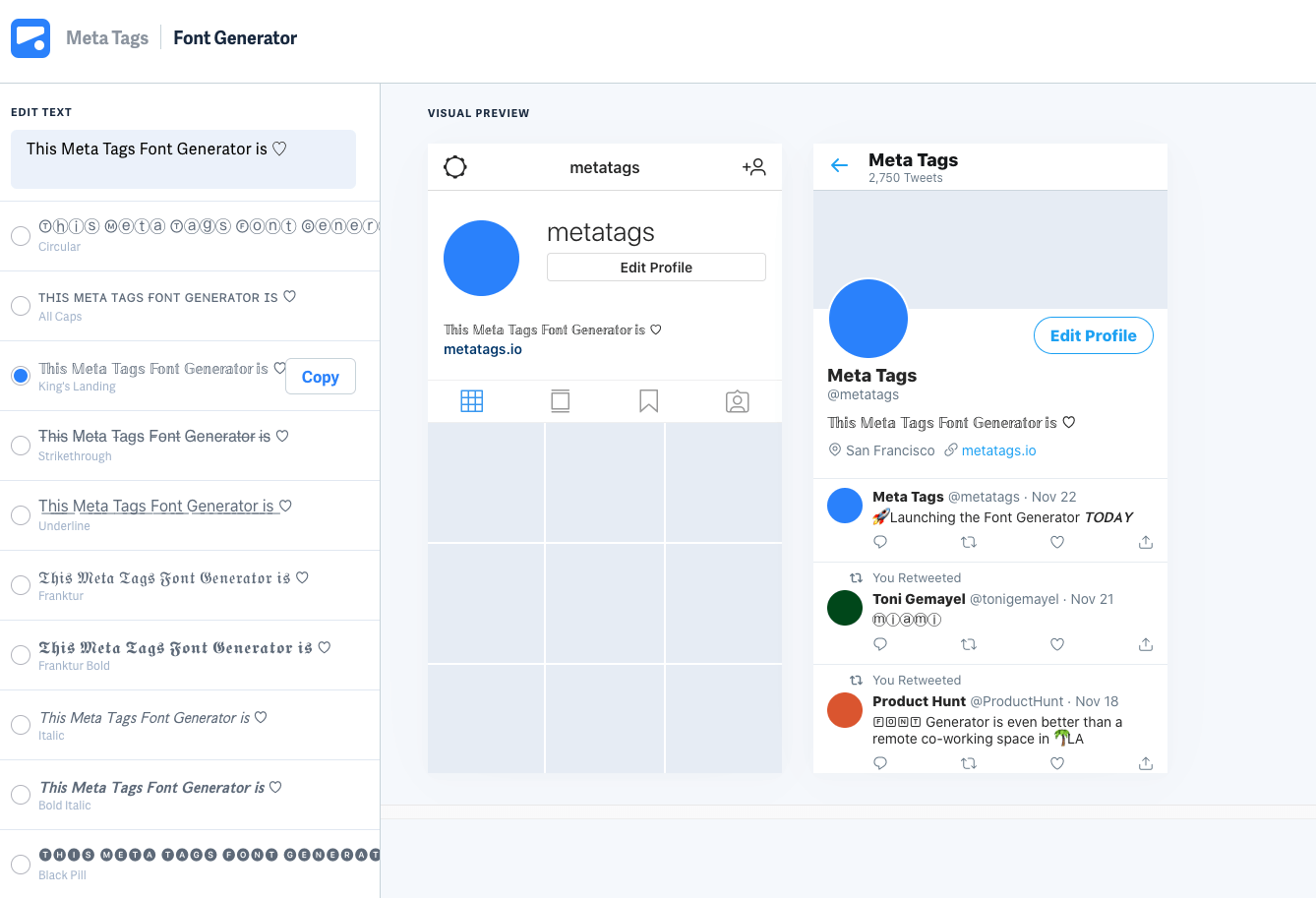Click reply icon on Launching the Font Generator tweet
Viewport: 1316px width, 898px height.
coord(880,542)
